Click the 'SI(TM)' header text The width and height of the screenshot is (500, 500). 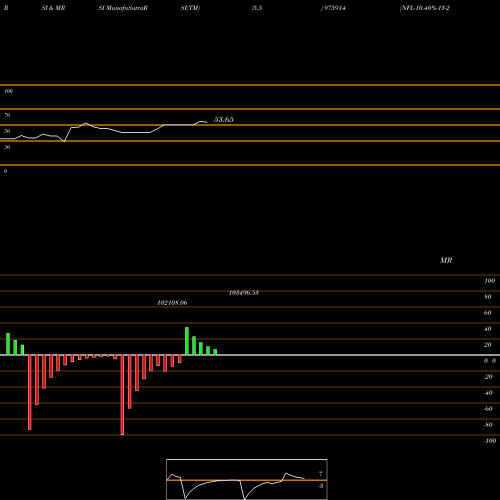[x=190, y=8]
